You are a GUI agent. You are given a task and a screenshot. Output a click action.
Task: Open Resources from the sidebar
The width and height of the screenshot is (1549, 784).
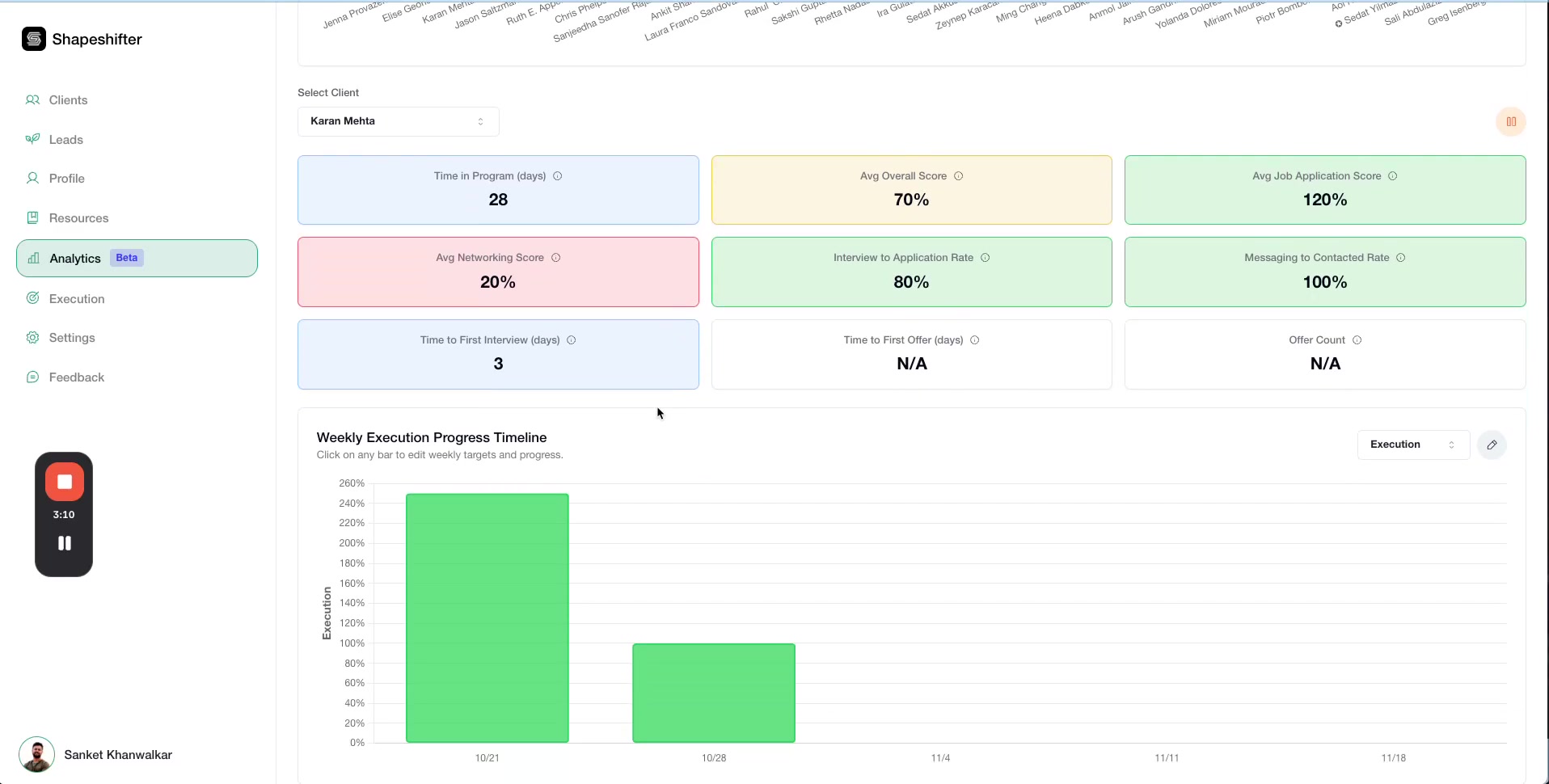point(78,218)
